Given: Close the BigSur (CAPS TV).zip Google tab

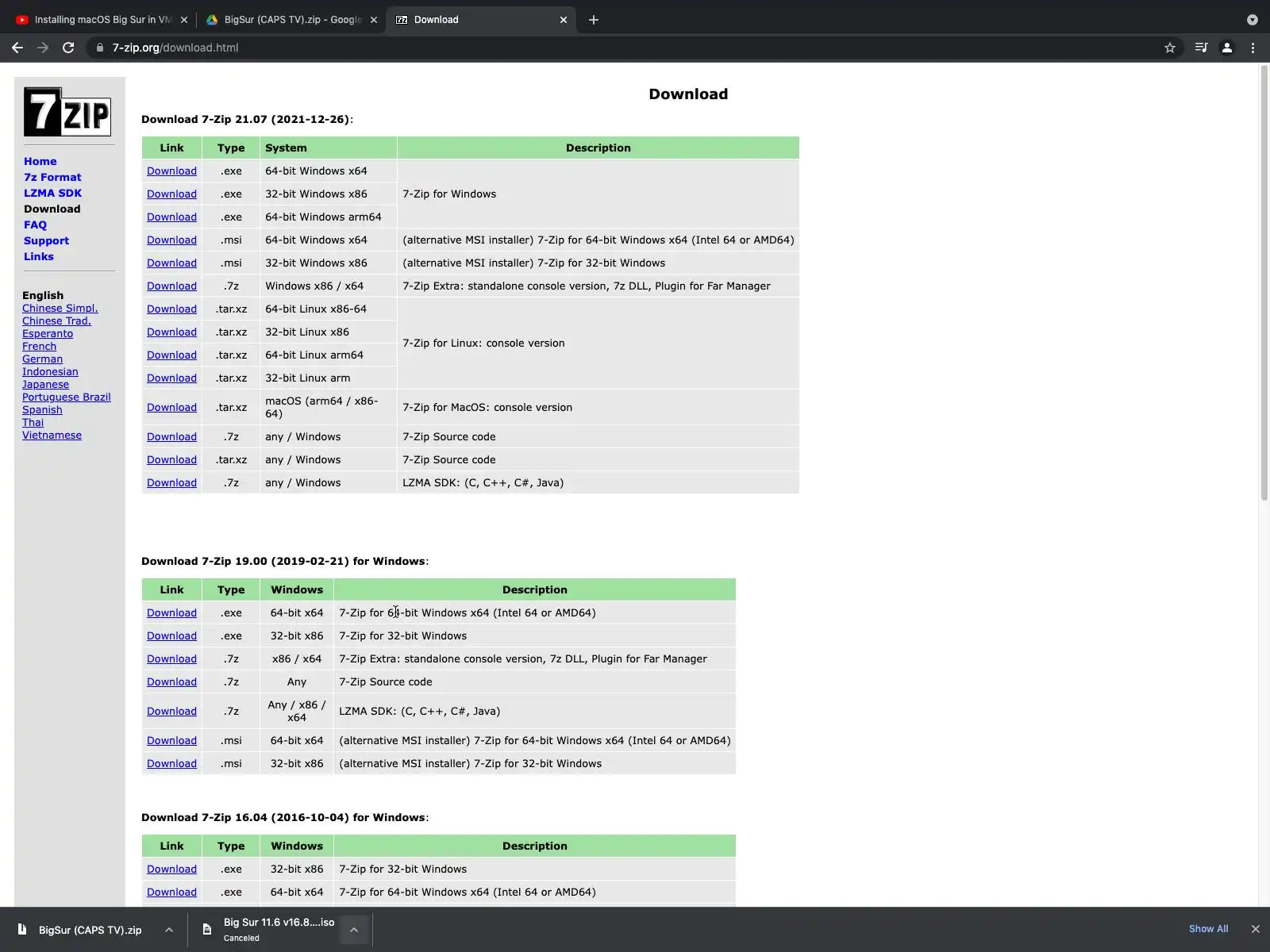Looking at the screenshot, I should coord(374,20).
